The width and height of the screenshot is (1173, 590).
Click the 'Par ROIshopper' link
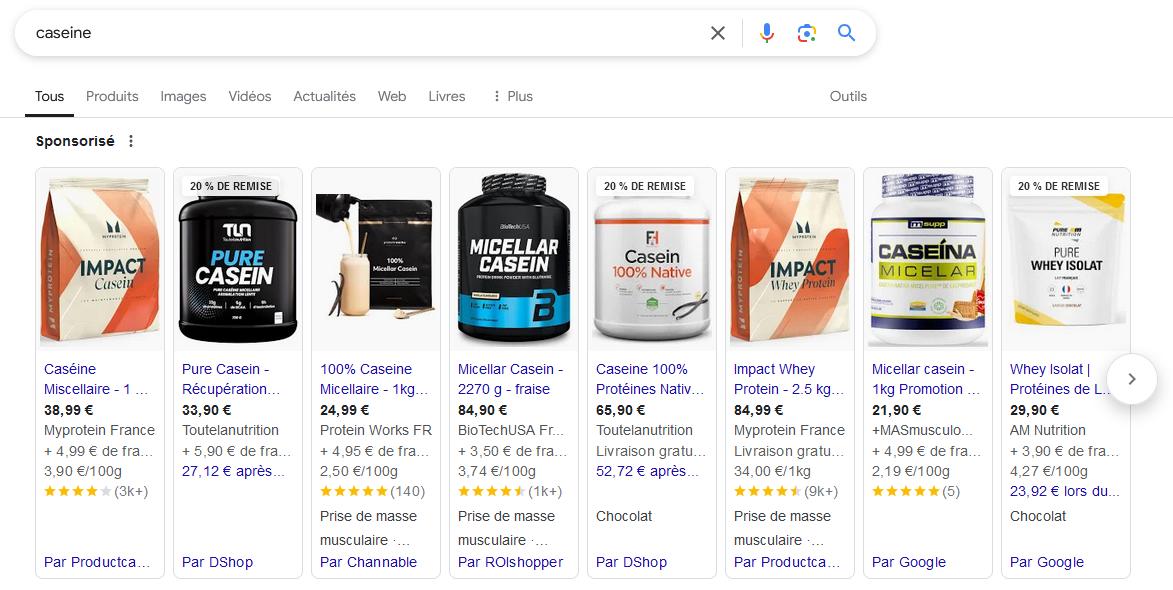(511, 562)
